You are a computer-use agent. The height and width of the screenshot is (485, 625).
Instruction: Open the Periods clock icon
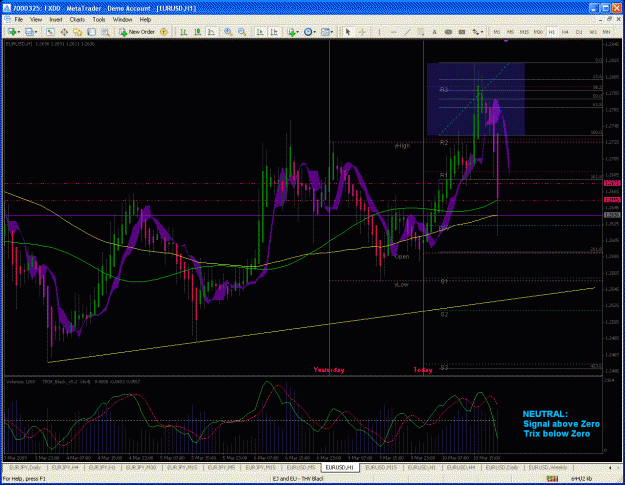point(307,32)
